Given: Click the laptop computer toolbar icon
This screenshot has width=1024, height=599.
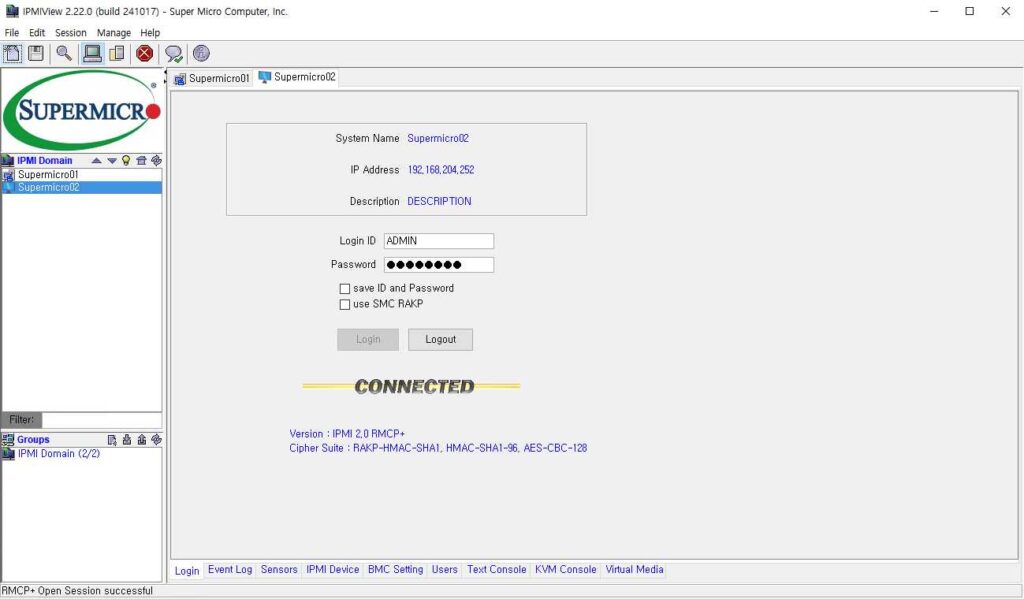Looking at the screenshot, I should tap(92, 54).
